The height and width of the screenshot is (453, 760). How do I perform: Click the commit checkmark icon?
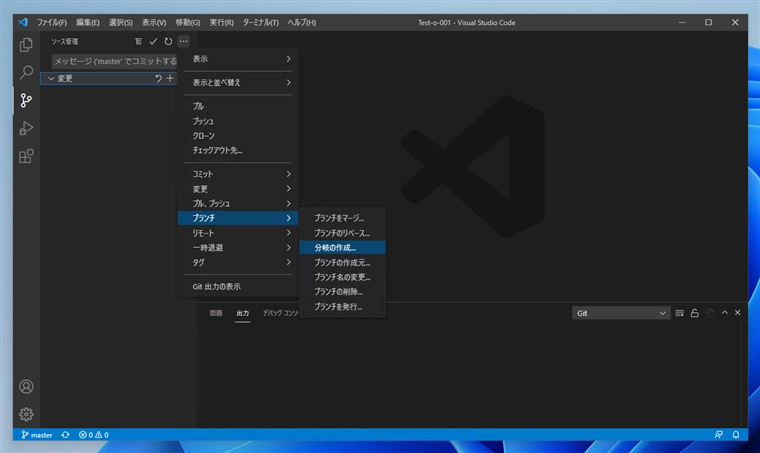pos(153,42)
